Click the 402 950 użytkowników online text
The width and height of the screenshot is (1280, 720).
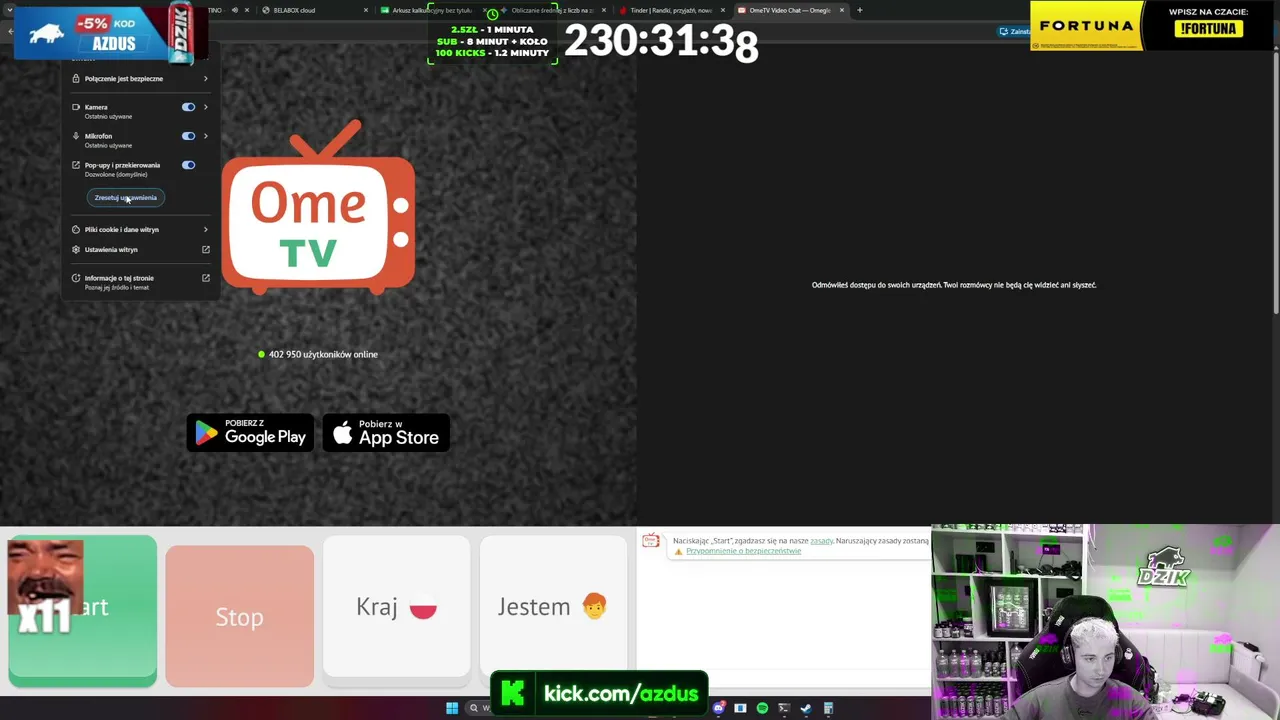point(323,354)
